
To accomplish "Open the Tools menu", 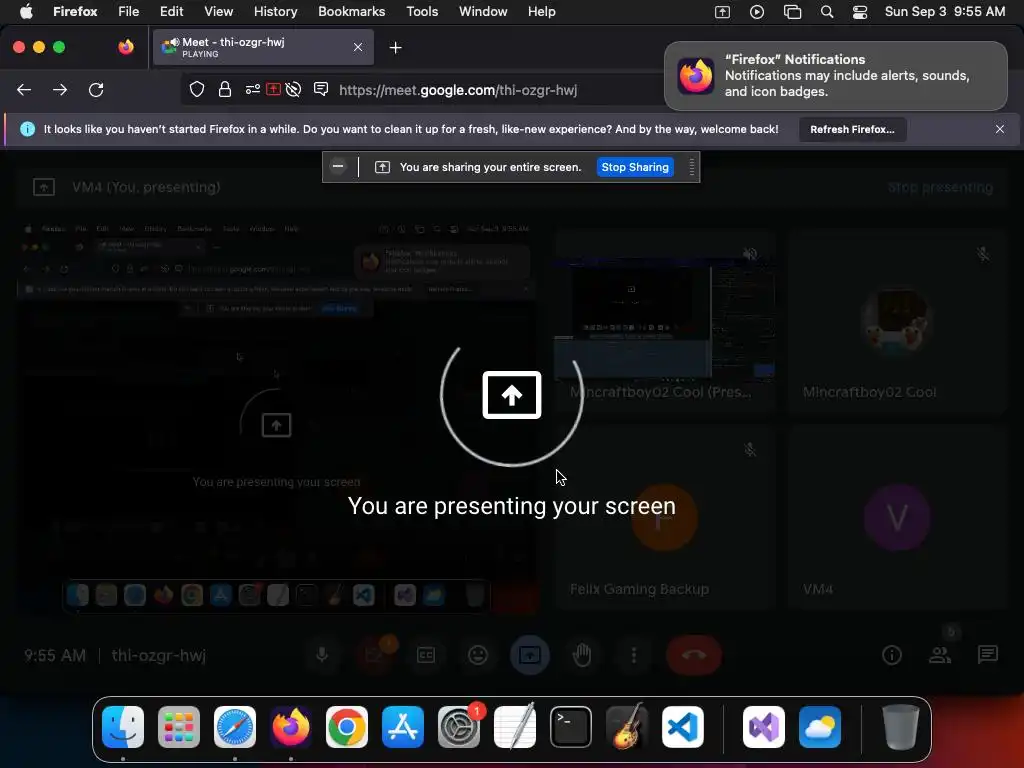I will click(422, 12).
